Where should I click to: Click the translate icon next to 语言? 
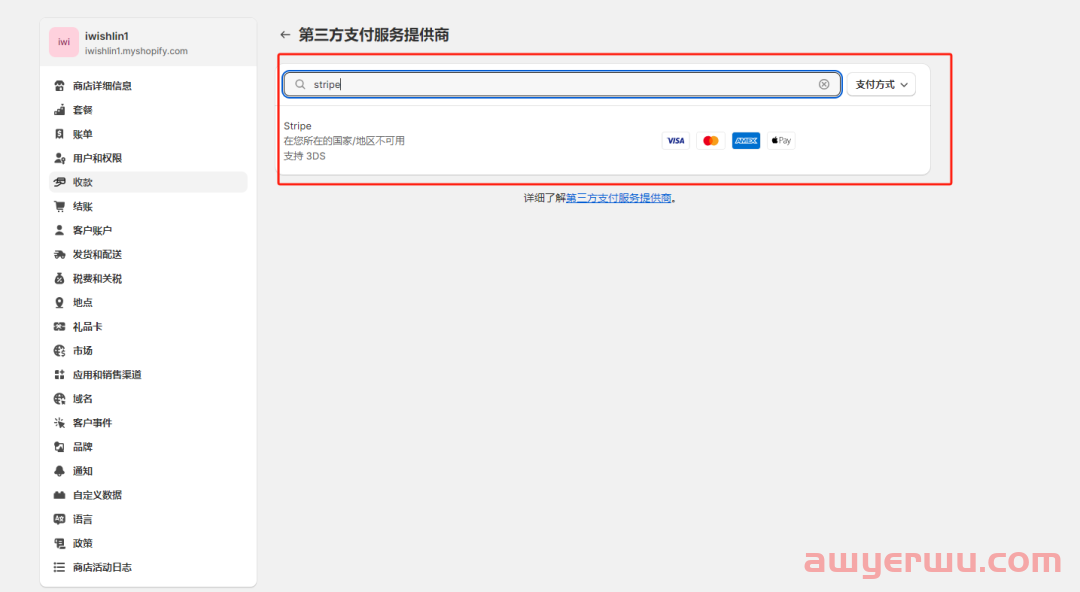click(59, 520)
